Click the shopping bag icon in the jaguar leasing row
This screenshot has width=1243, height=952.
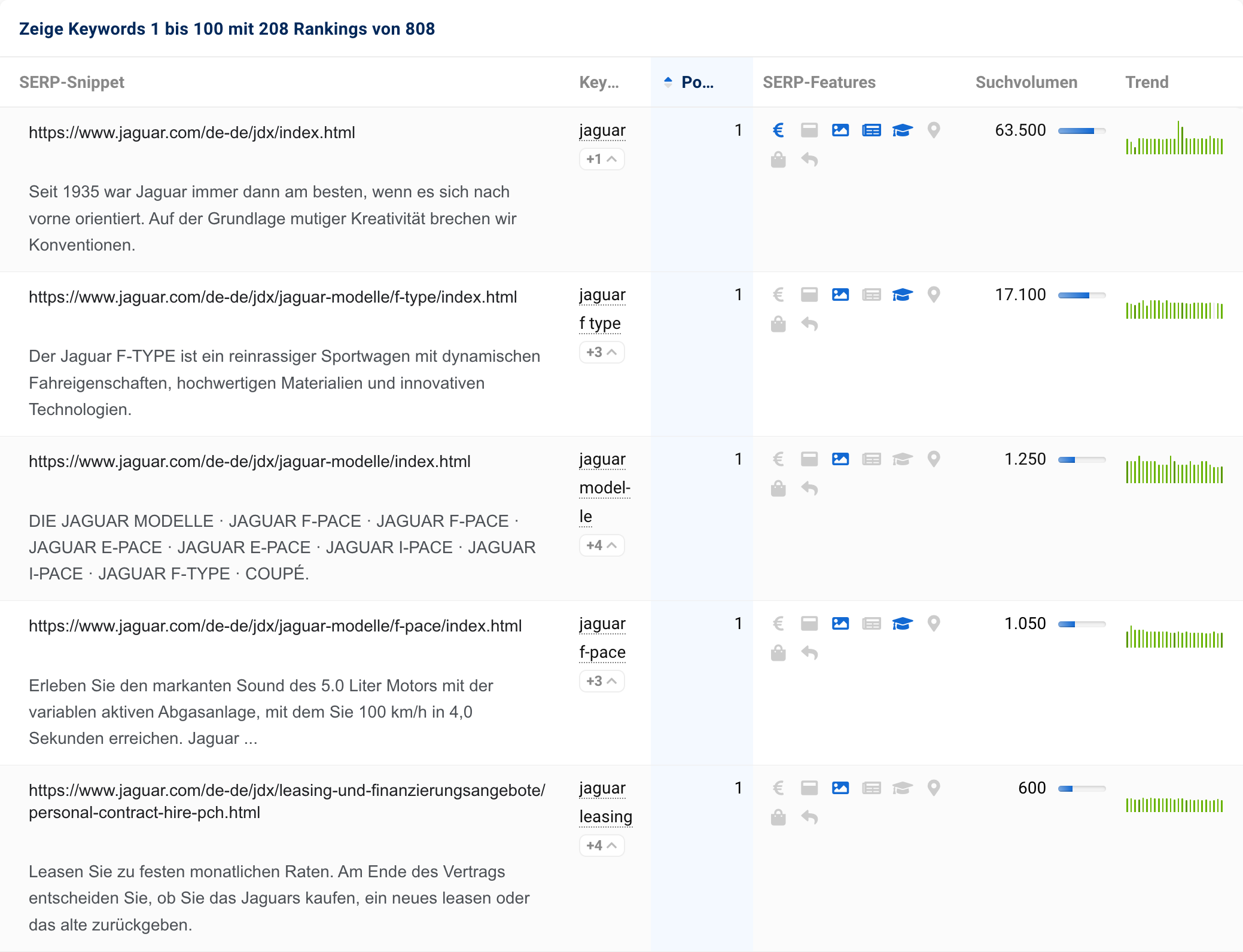click(x=778, y=817)
